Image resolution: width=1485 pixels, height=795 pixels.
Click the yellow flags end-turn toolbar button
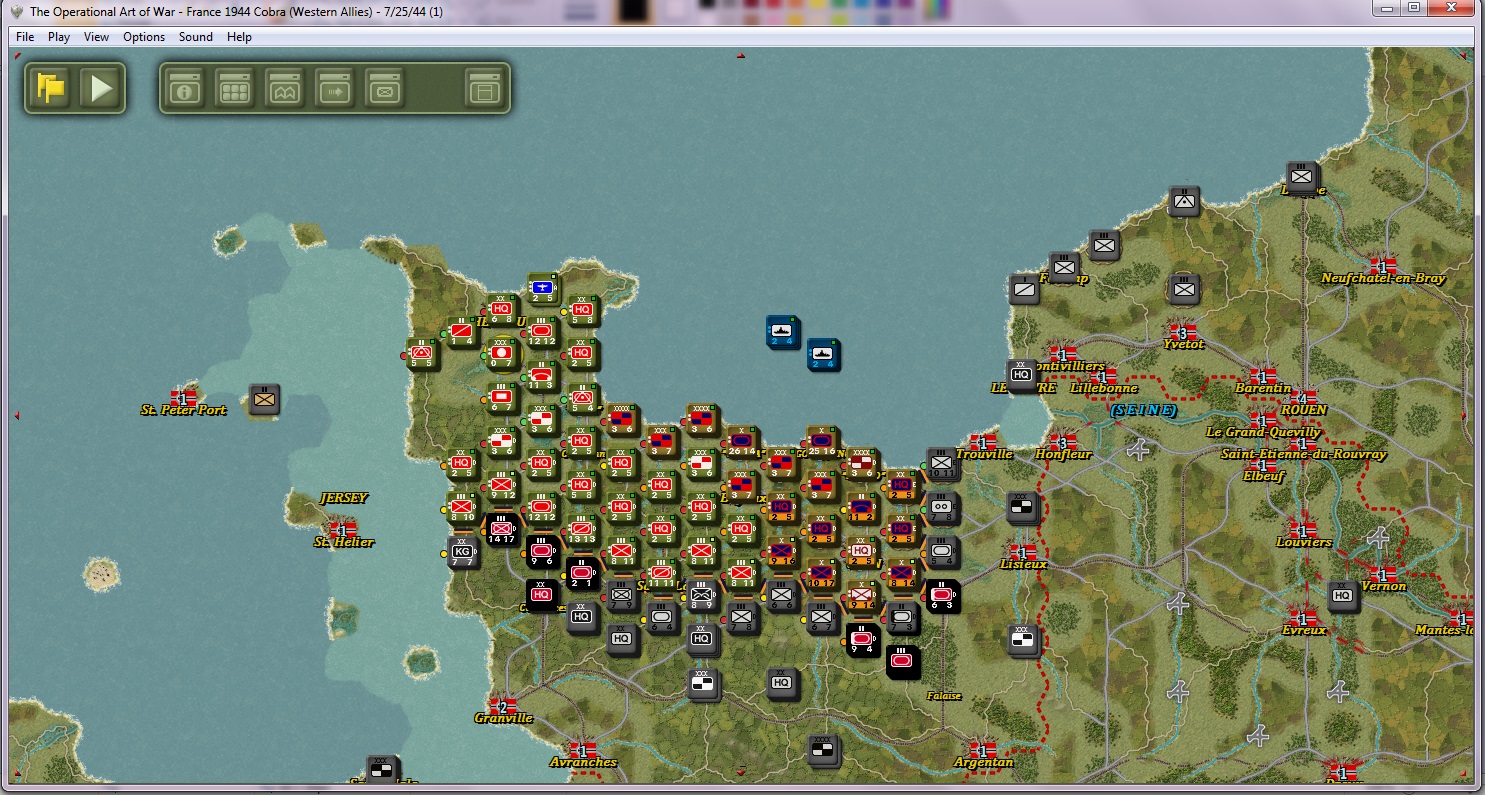click(x=51, y=88)
